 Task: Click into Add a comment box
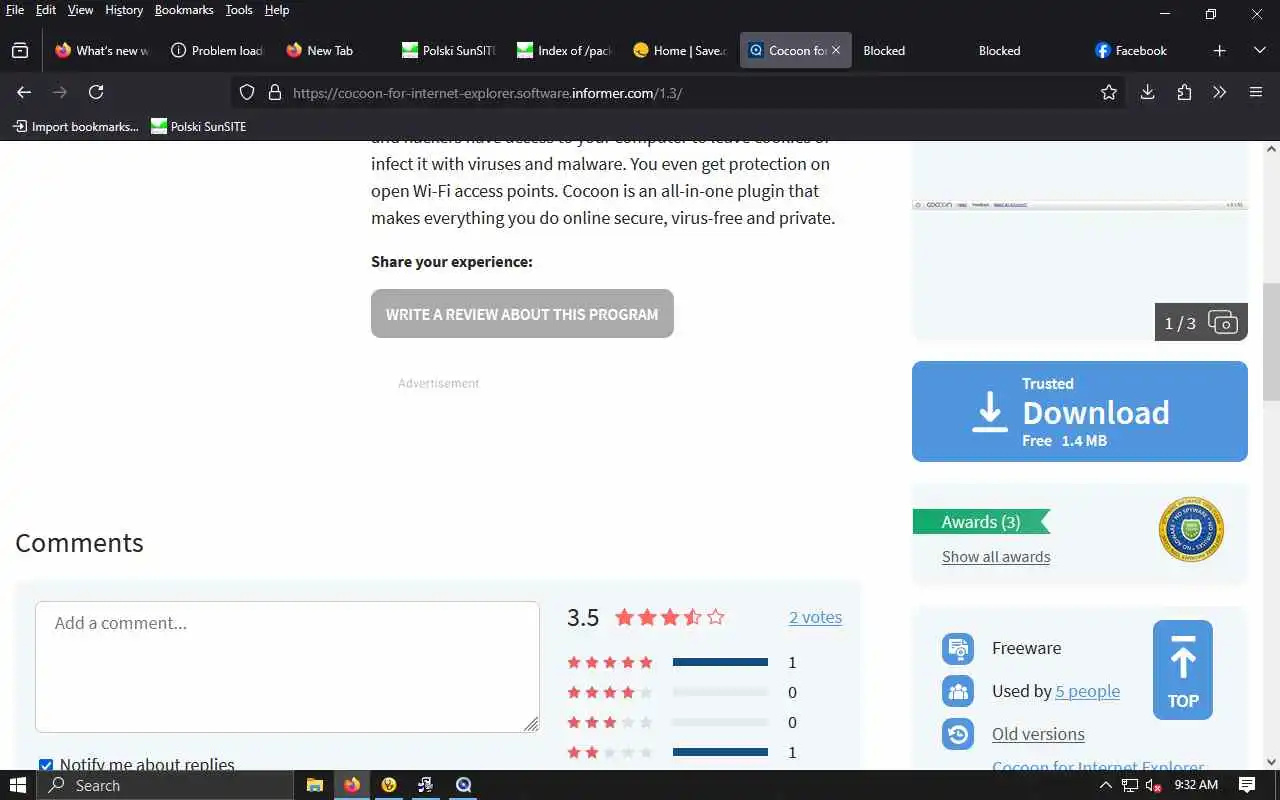tap(287, 667)
